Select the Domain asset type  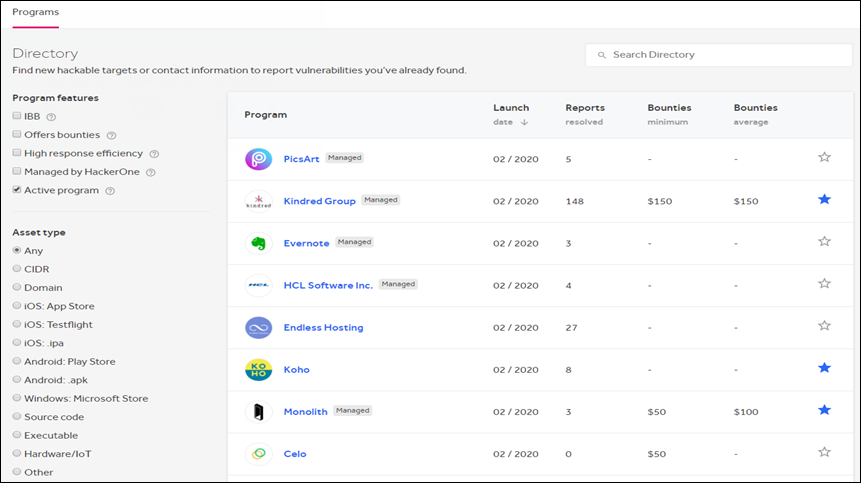(17, 287)
